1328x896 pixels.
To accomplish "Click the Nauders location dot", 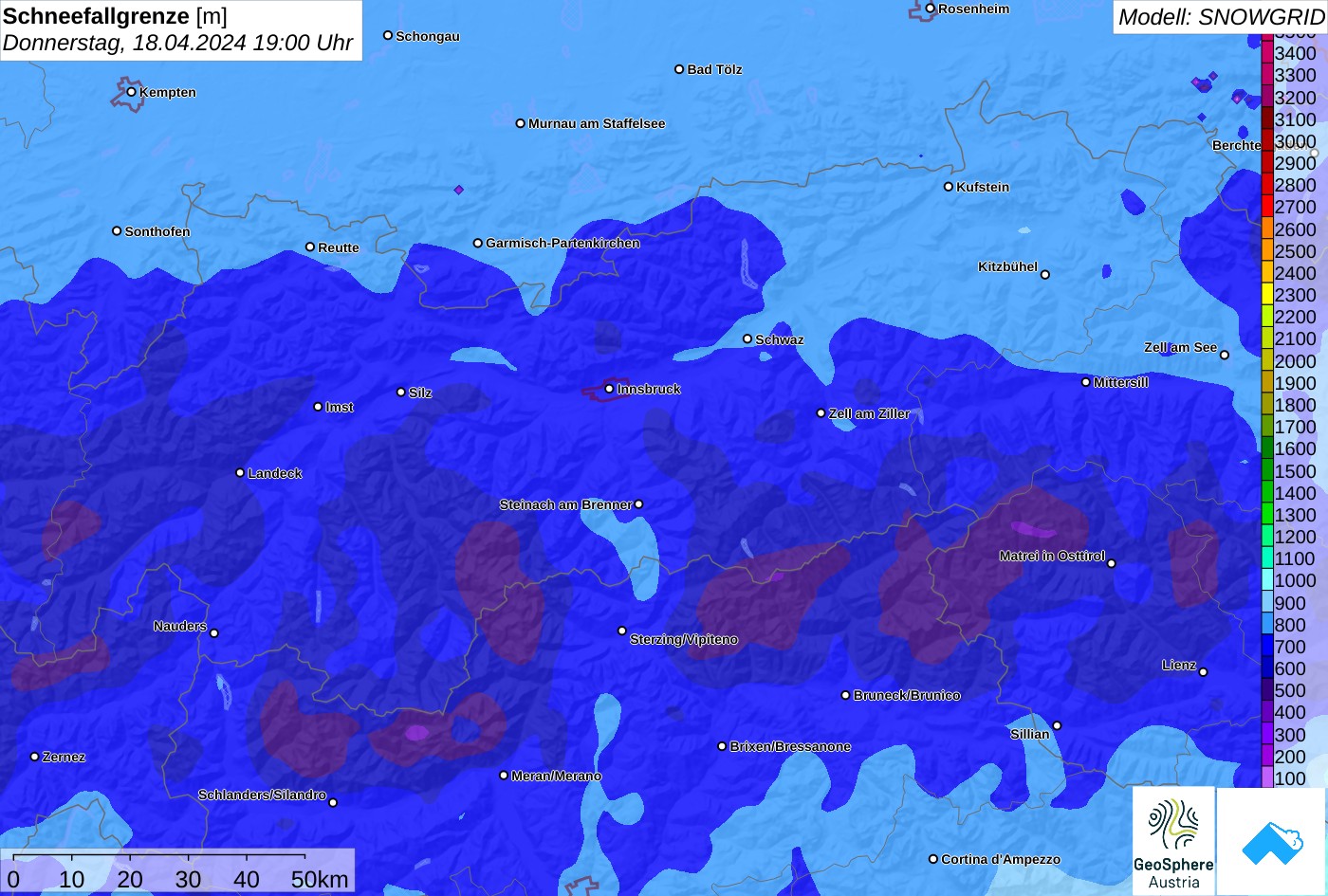I will 214,633.
